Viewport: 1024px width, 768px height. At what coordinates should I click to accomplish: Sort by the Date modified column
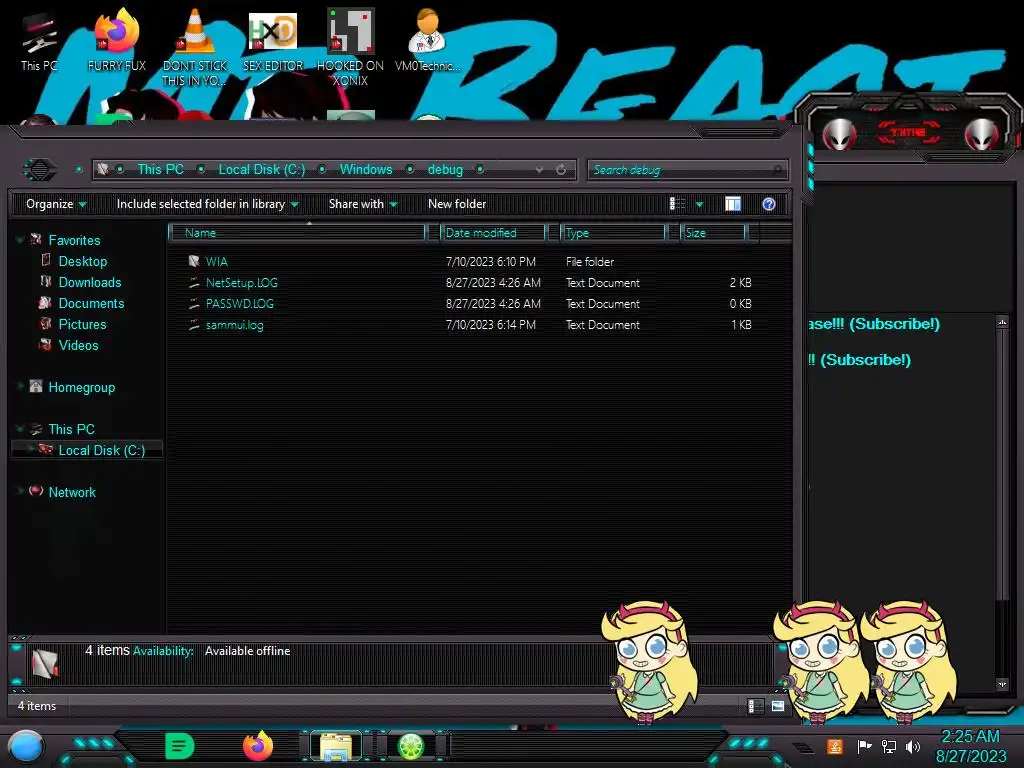click(x=494, y=233)
